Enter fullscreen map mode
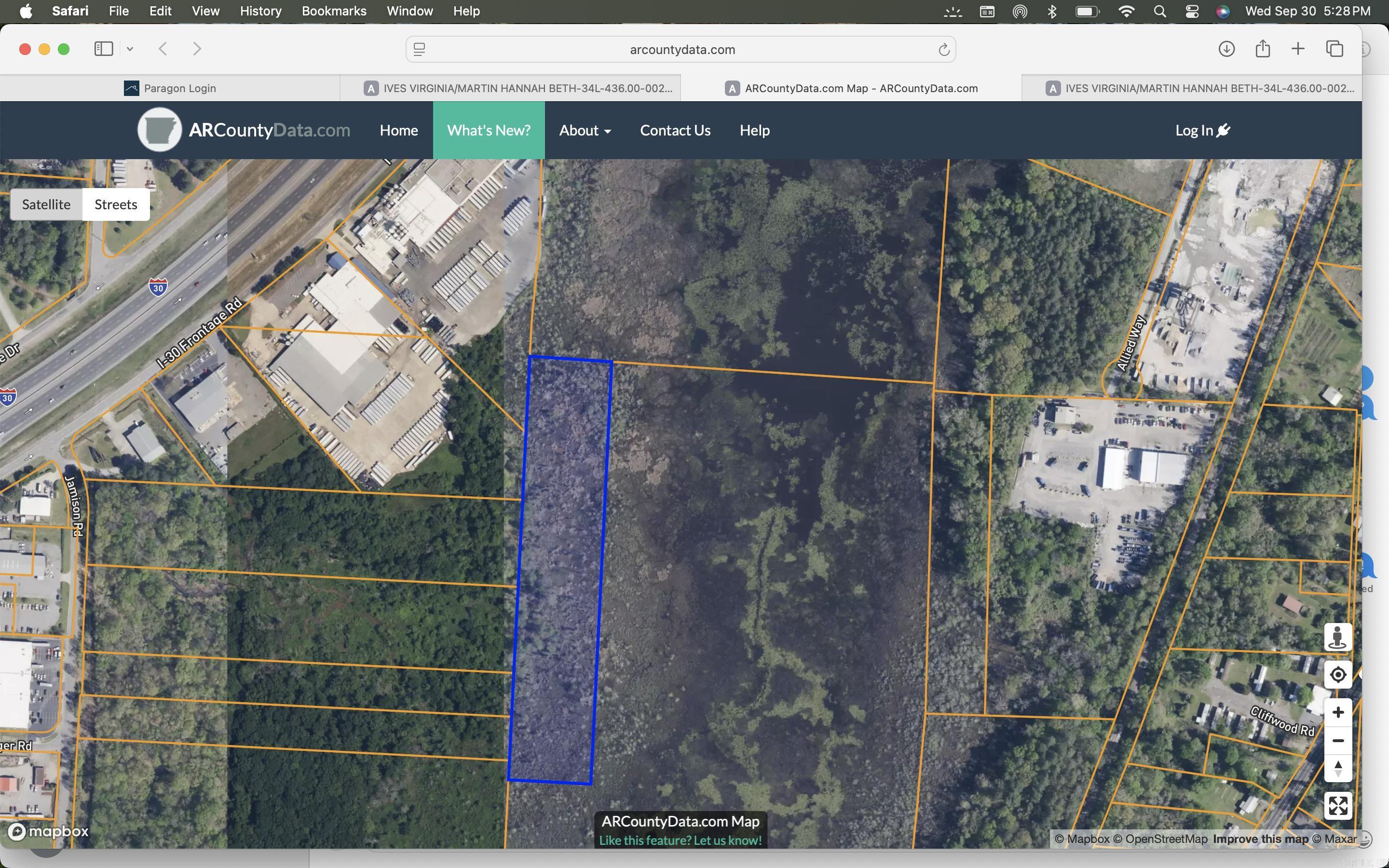The width and height of the screenshot is (1389, 868). click(1337, 806)
